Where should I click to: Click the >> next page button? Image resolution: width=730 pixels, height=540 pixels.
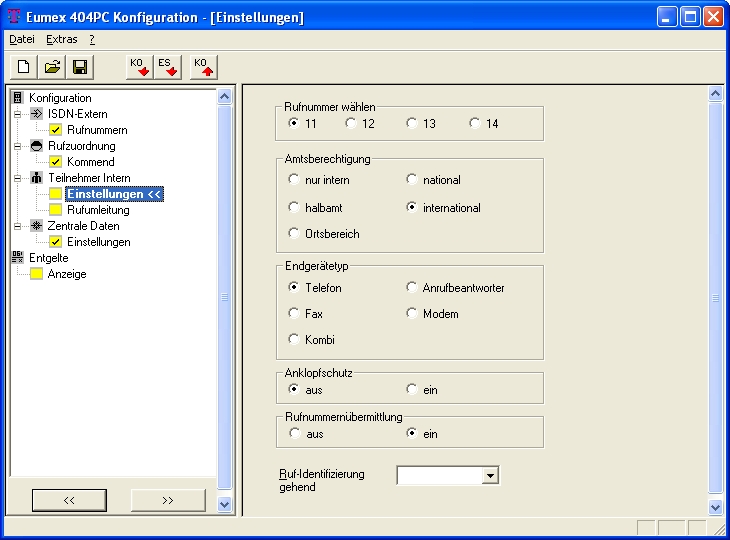[x=168, y=500]
